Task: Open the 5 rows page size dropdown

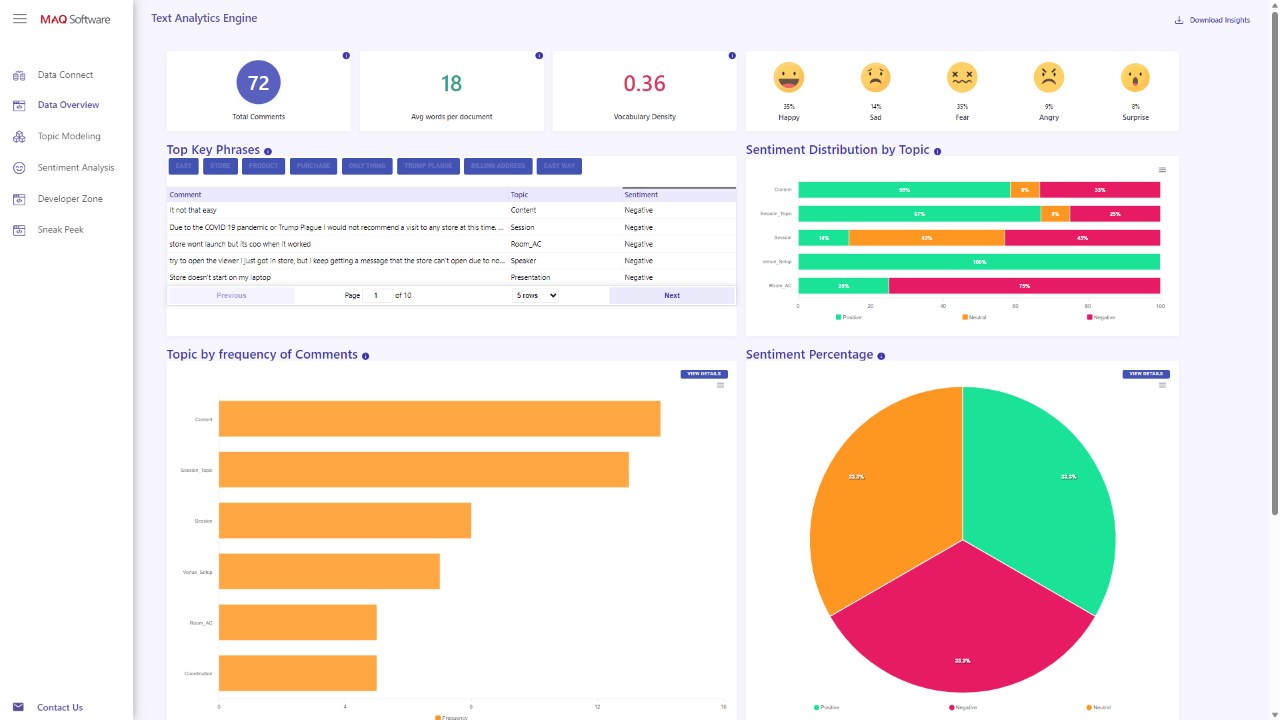Action: point(535,295)
